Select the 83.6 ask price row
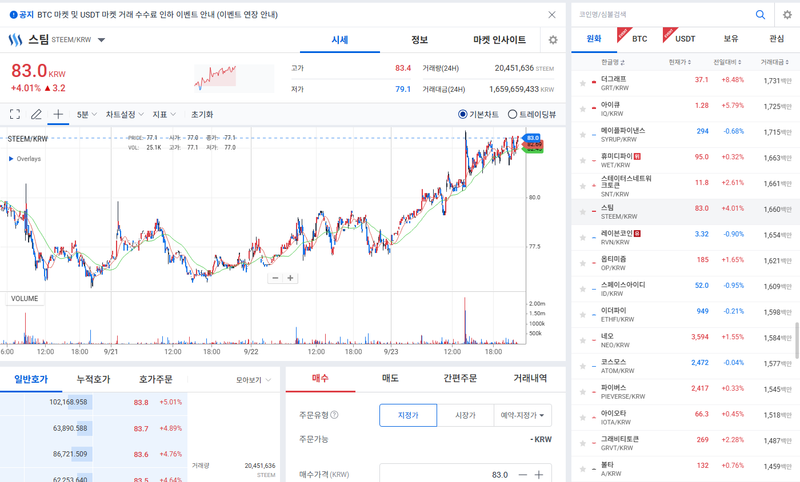 [x=94, y=454]
